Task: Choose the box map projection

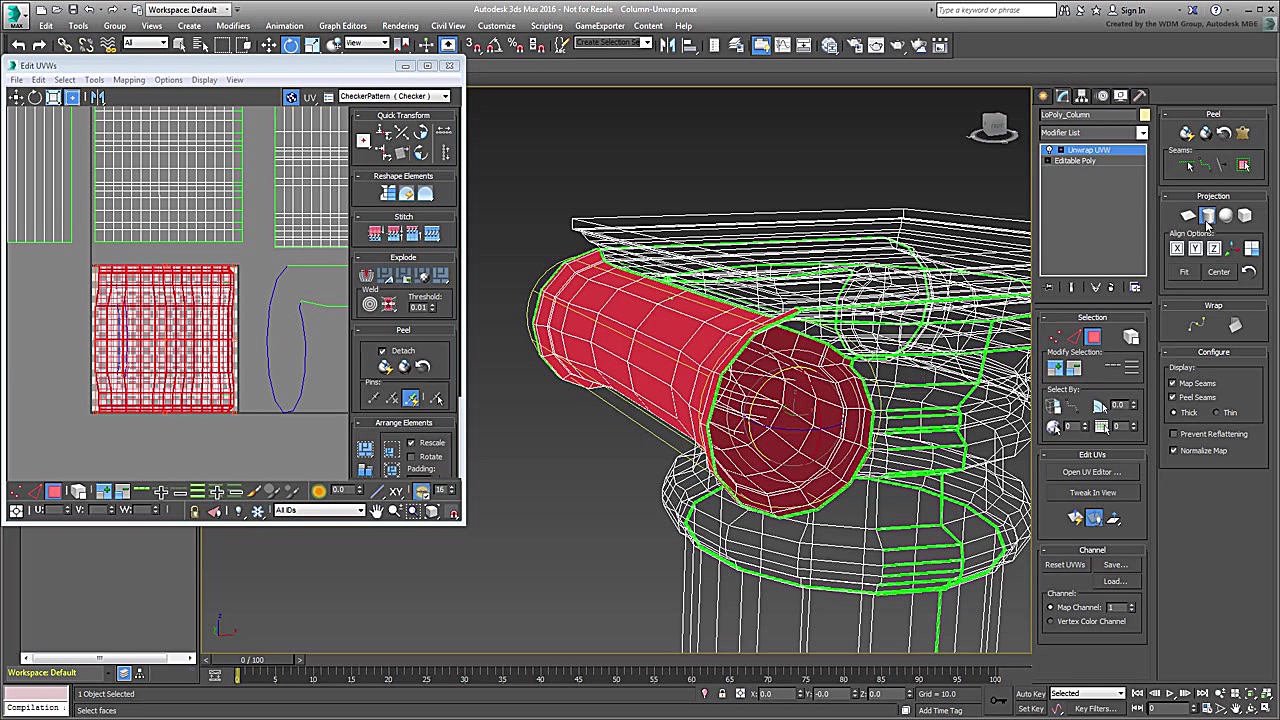Action: point(1245,215)
